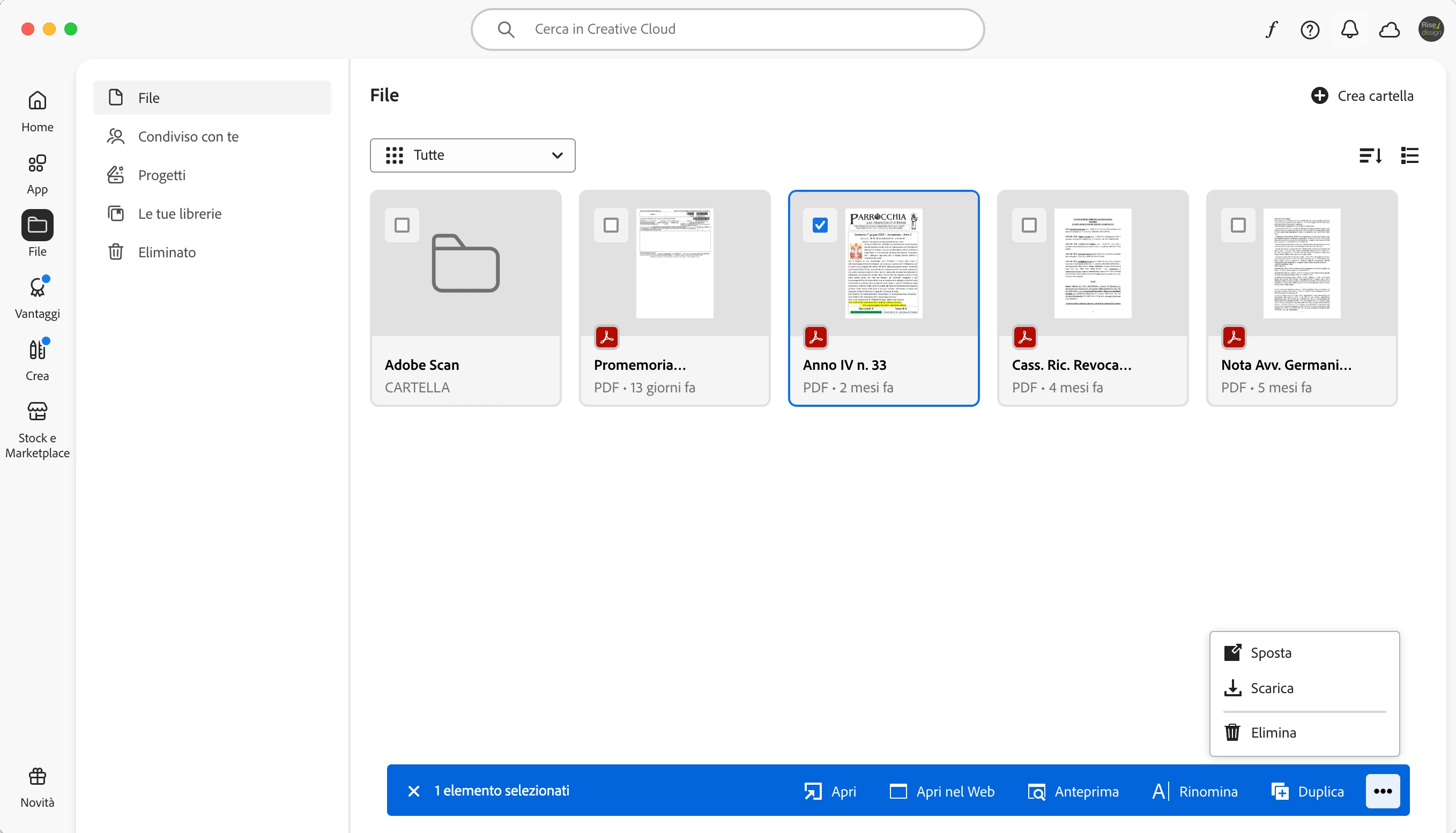Click the Cerca in Creative Cloud field
Image resolution: width=1456 pixels, height=833 pixels.
(726, 29)
